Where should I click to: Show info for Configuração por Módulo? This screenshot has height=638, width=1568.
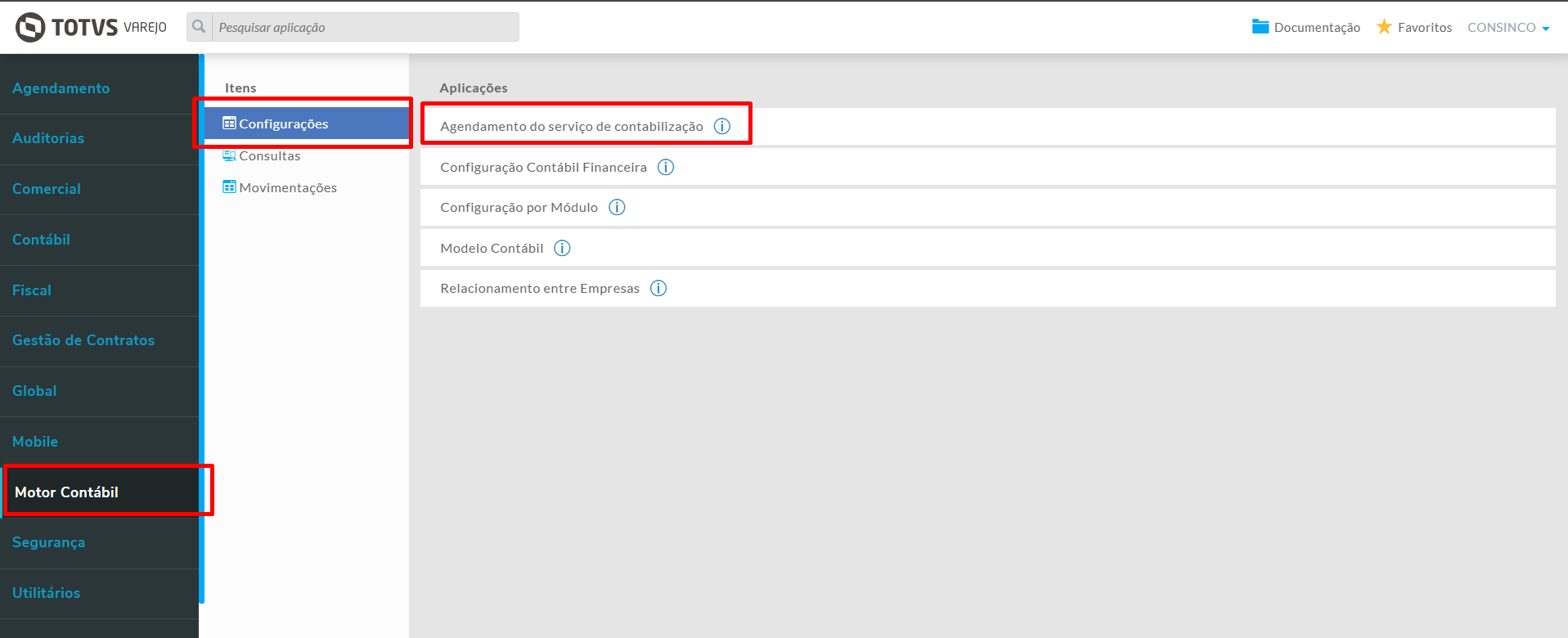pos(617,207)
